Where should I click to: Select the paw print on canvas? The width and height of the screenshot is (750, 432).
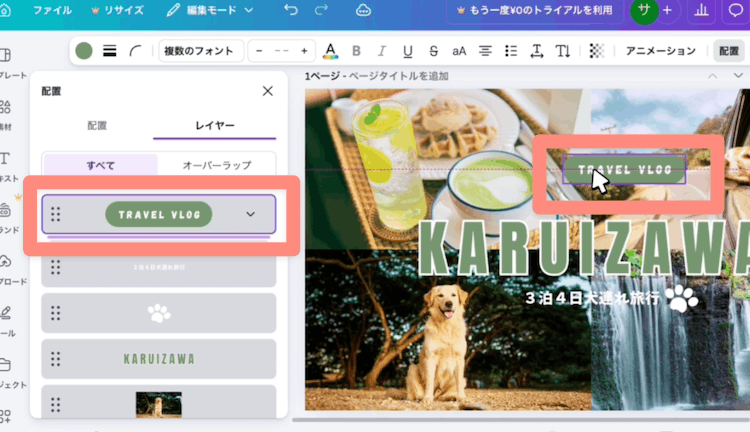682,298
